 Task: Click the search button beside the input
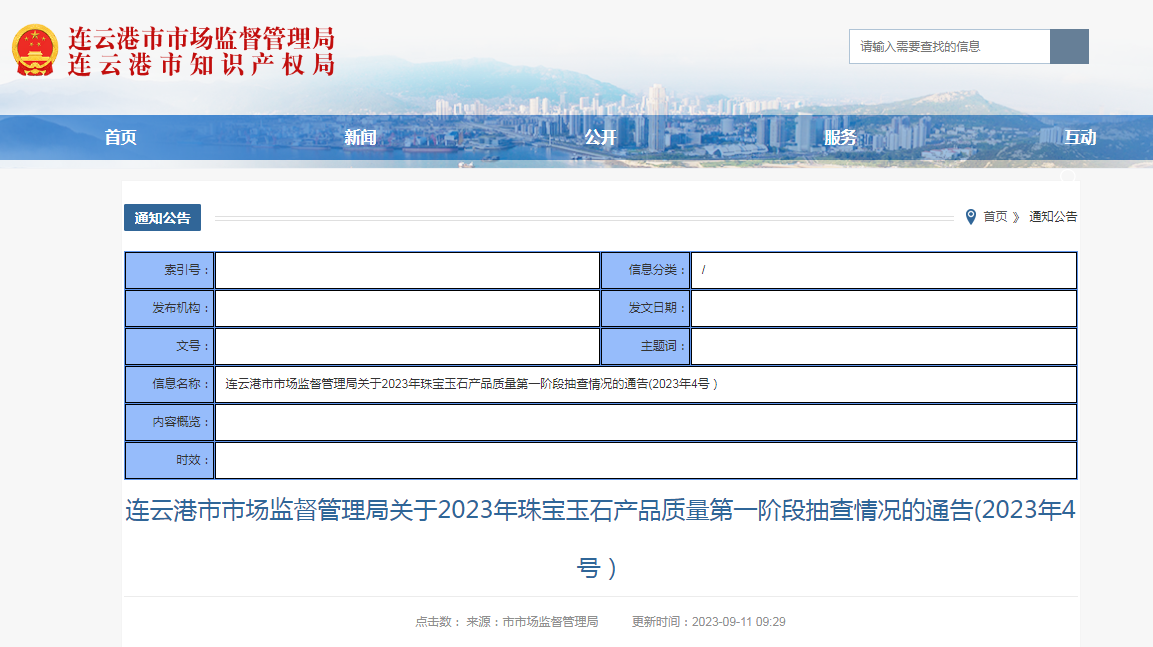(1069, 46)
